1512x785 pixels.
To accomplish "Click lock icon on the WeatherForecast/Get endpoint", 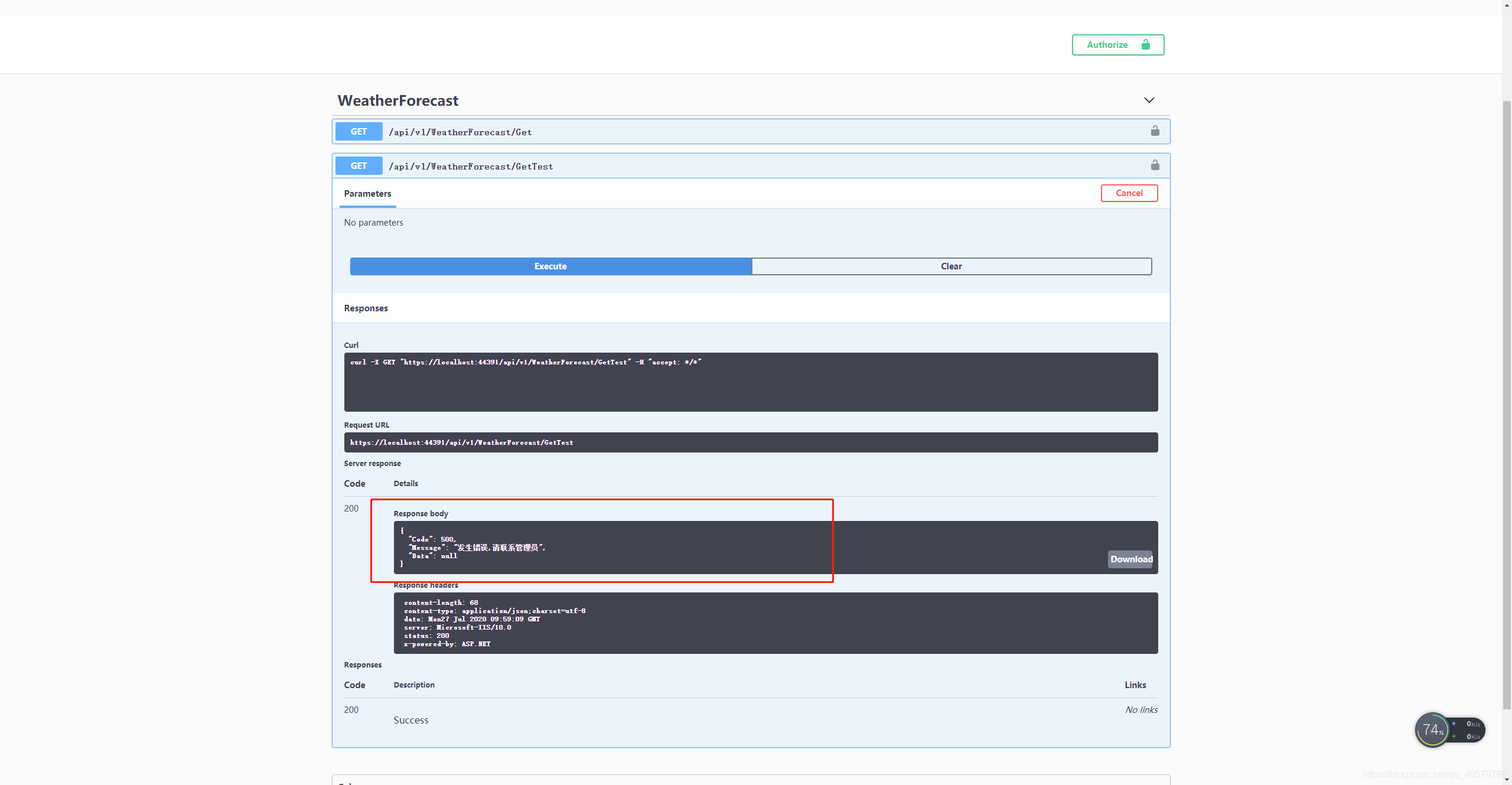I will (1155, 131).
